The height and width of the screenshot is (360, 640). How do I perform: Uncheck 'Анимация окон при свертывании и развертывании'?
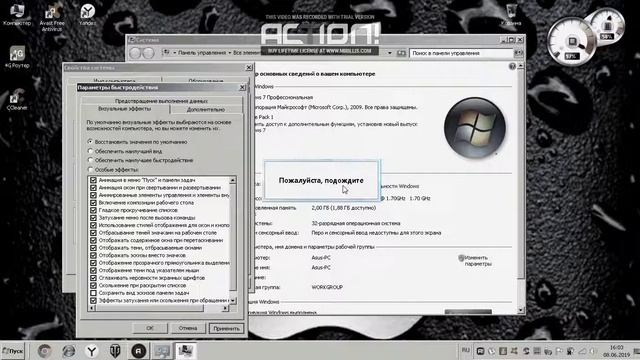(93, 188)
